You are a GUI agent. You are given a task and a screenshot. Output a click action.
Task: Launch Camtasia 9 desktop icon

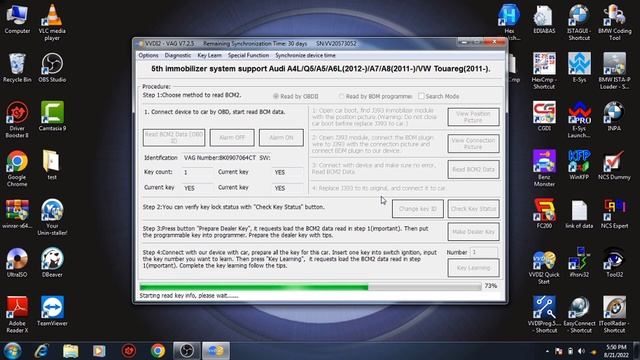pos(52,116)
